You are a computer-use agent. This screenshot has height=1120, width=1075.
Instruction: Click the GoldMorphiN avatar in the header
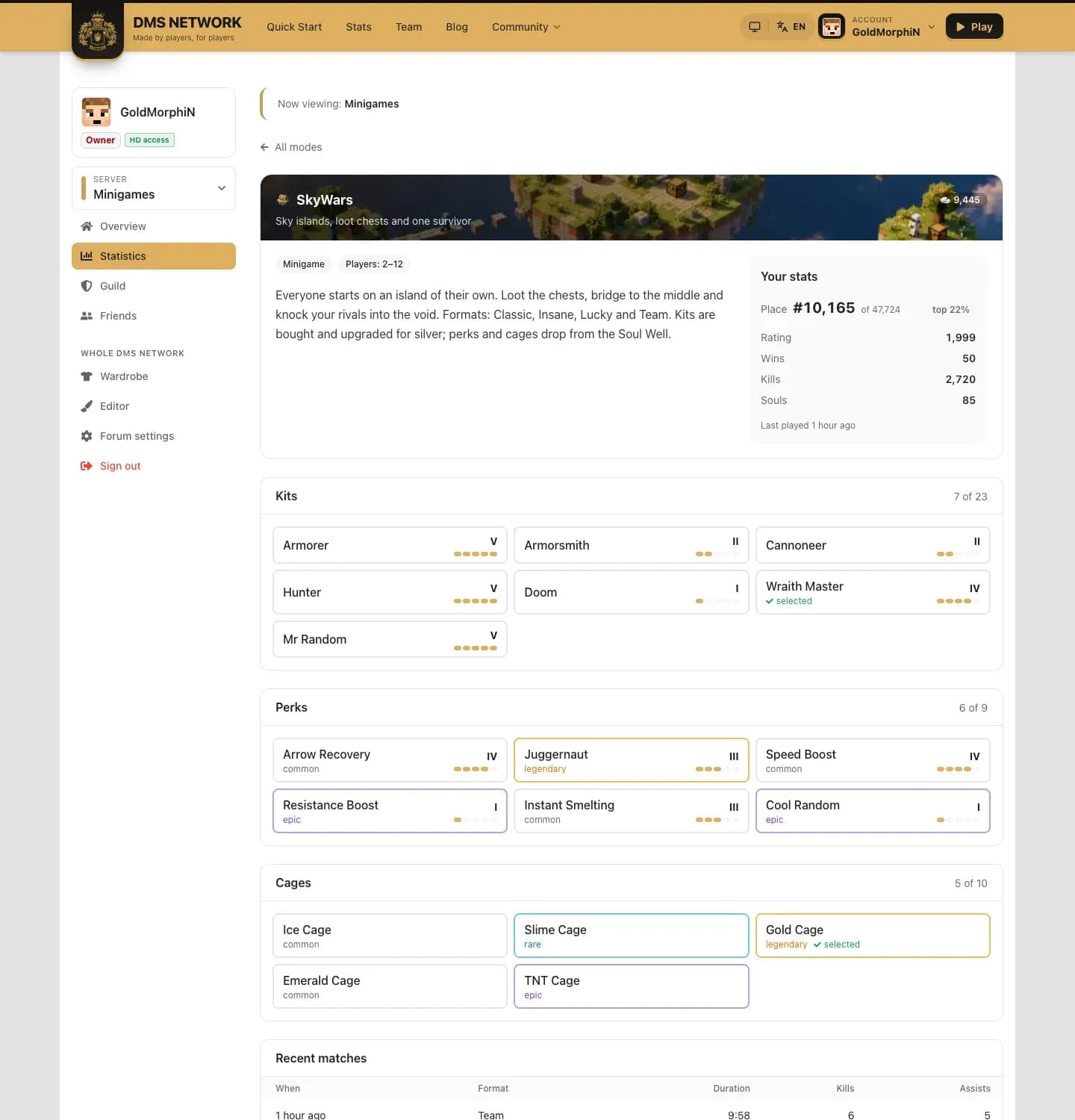(832, 27)
